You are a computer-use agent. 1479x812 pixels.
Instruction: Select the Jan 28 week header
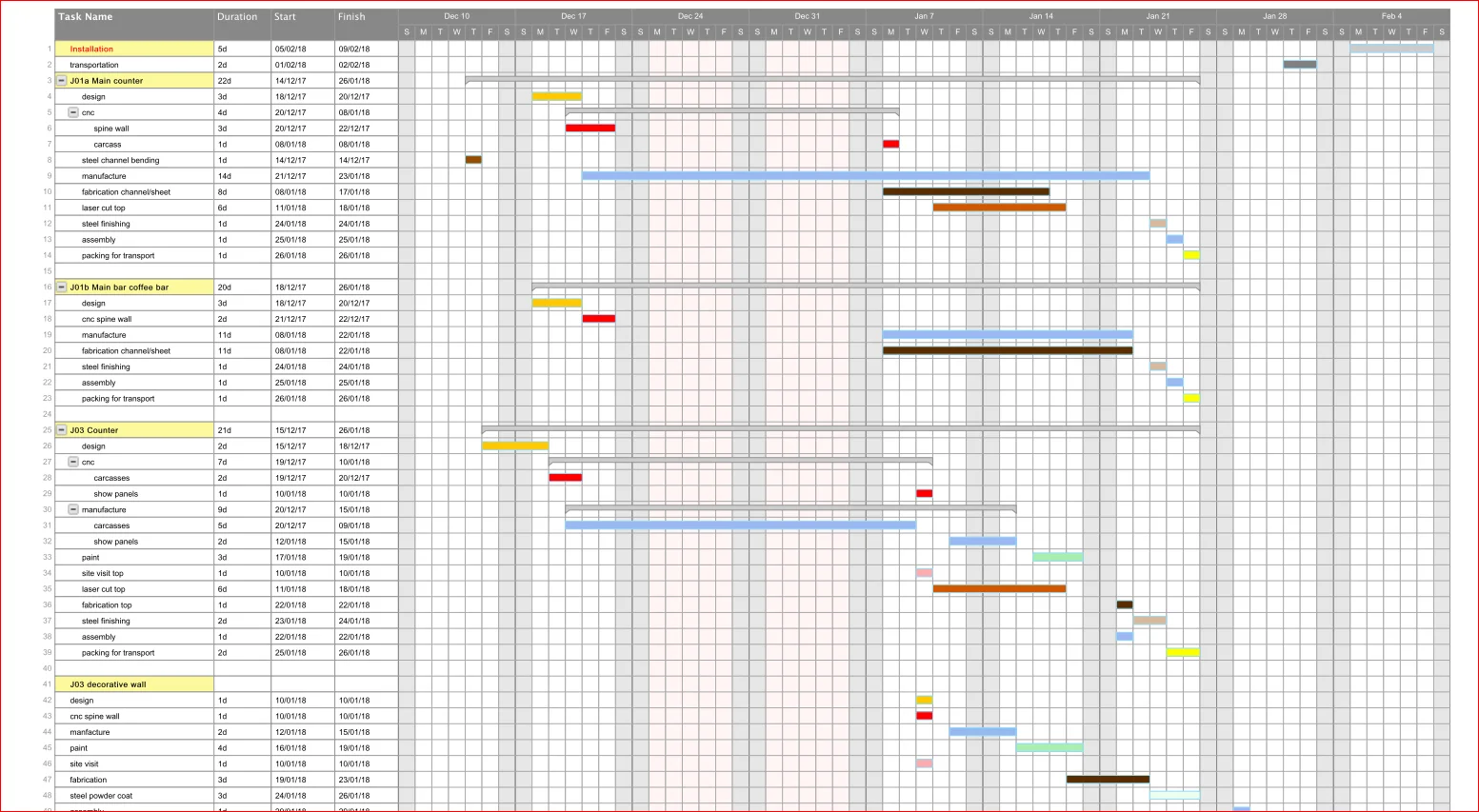1274,16
